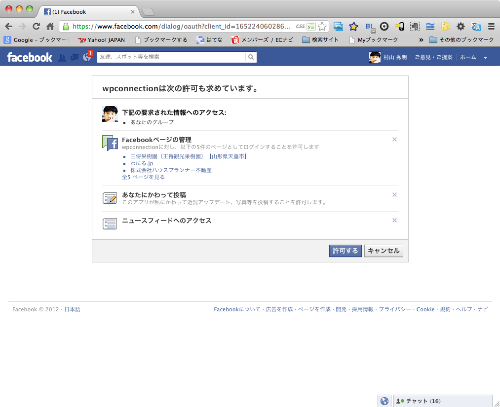Open the Myブックマーク bookmark

pyautogui.click(x=373, y=40)
